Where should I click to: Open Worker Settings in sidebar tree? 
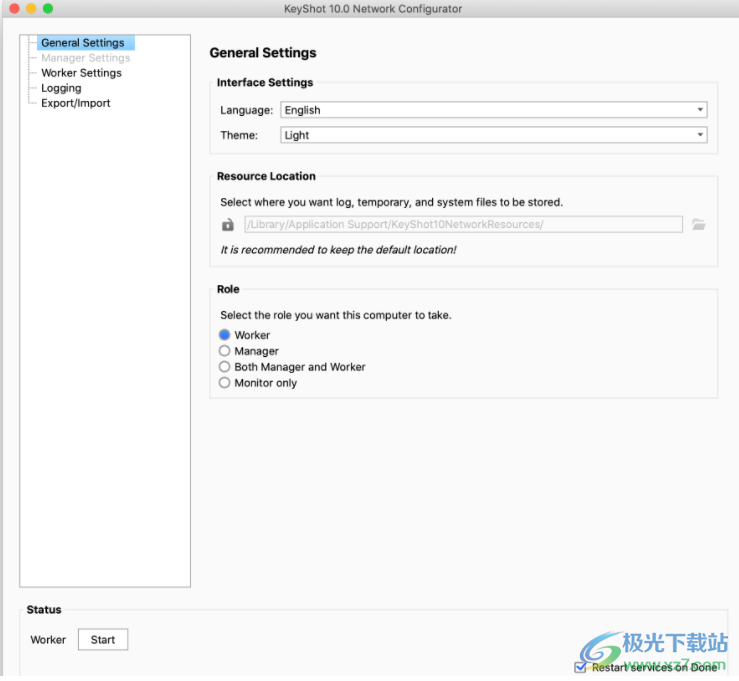point(81,73)
